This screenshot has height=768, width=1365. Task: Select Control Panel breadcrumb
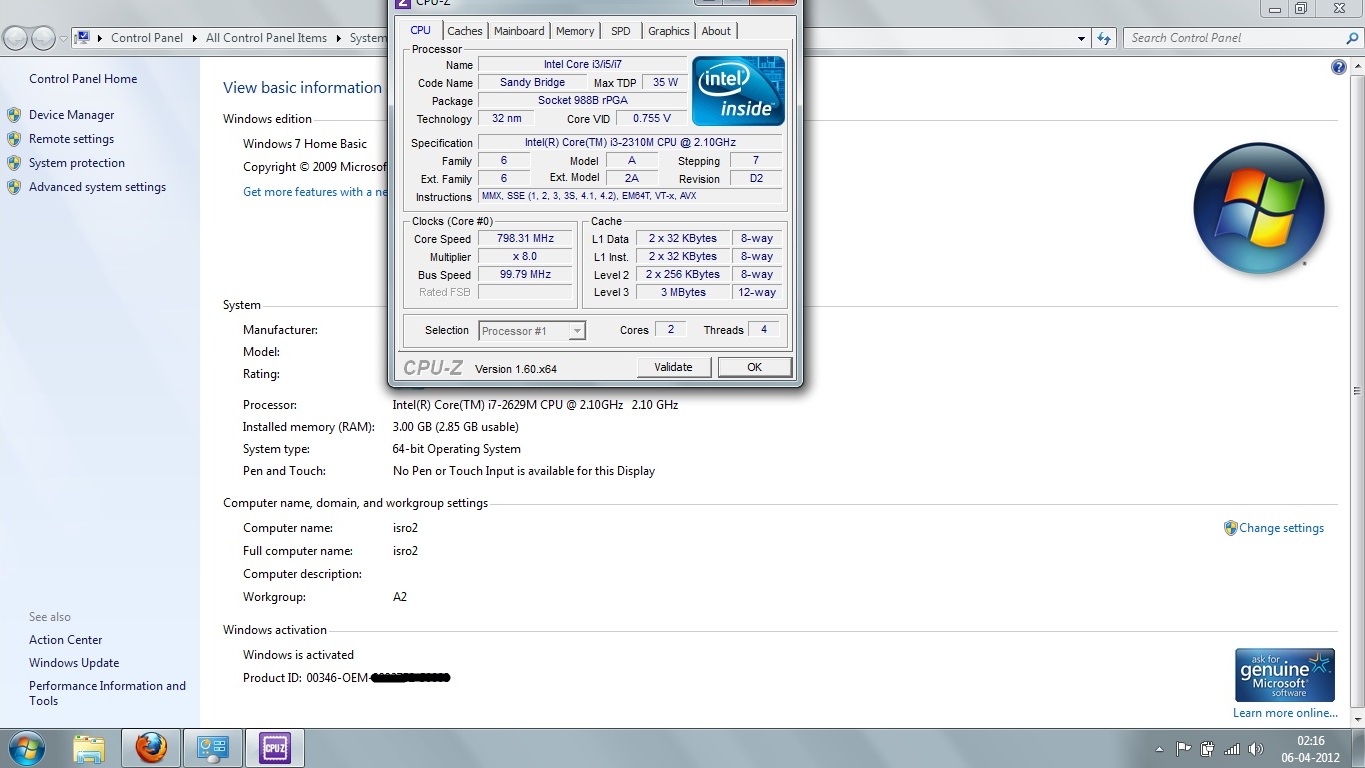pyautogui.click(x=147, y=38)
